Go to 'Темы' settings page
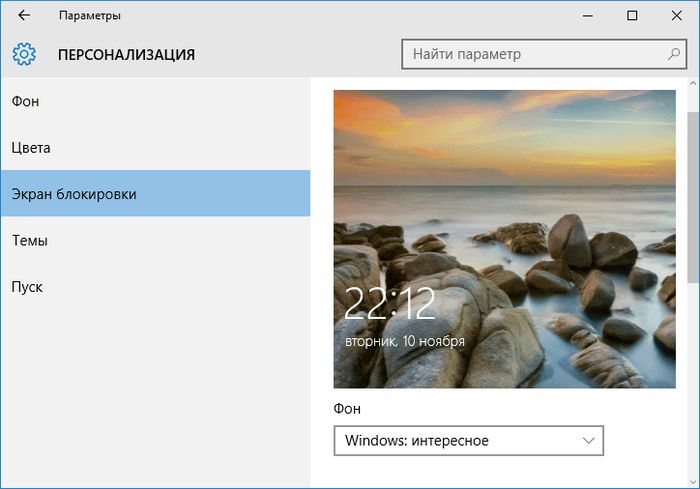The width and height of the screenshot is (700, 489). [30, 241]
